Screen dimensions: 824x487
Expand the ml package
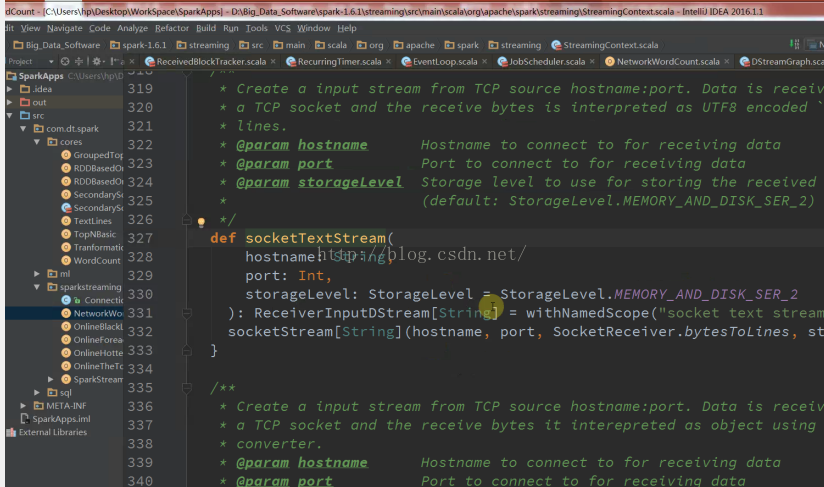point(37,274)
